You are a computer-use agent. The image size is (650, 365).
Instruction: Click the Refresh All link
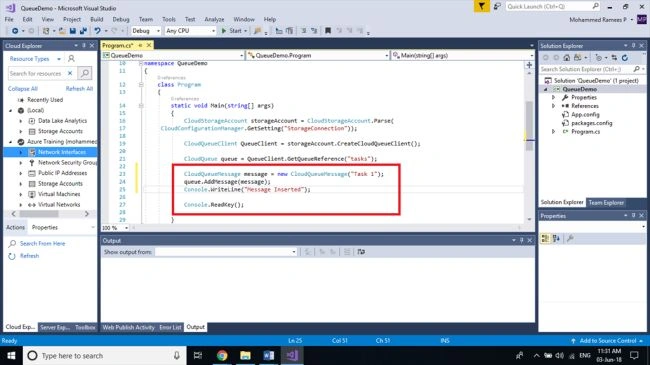point(79,89)
